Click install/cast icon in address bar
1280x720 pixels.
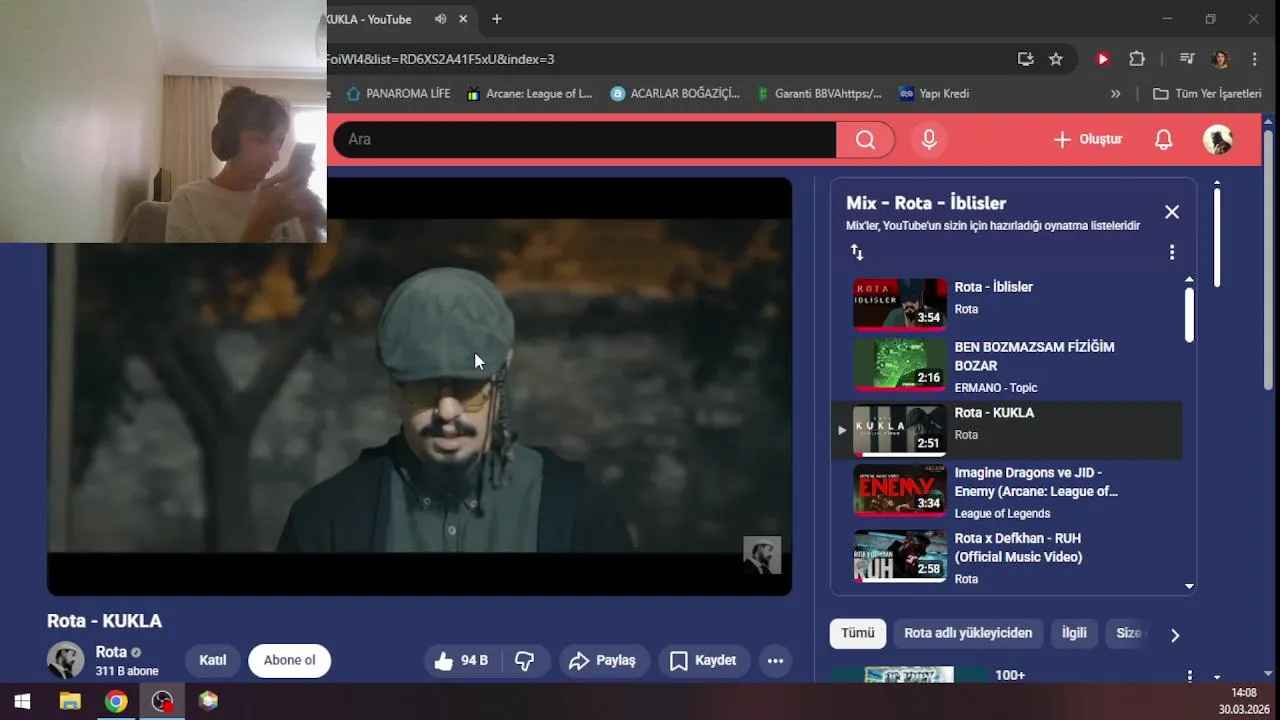point(1025,59)
